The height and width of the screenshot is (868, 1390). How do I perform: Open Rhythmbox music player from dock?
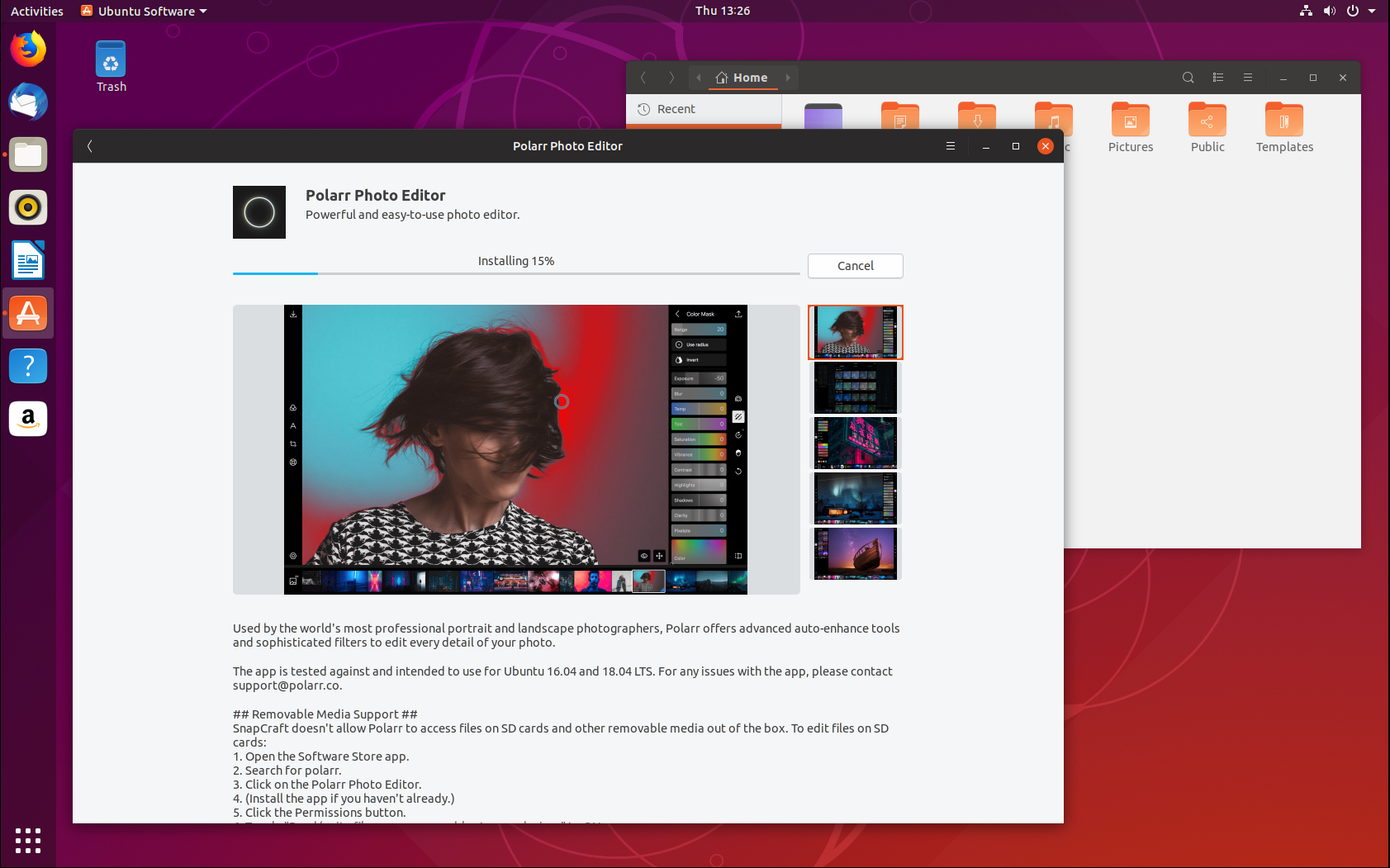coord(28,207)
